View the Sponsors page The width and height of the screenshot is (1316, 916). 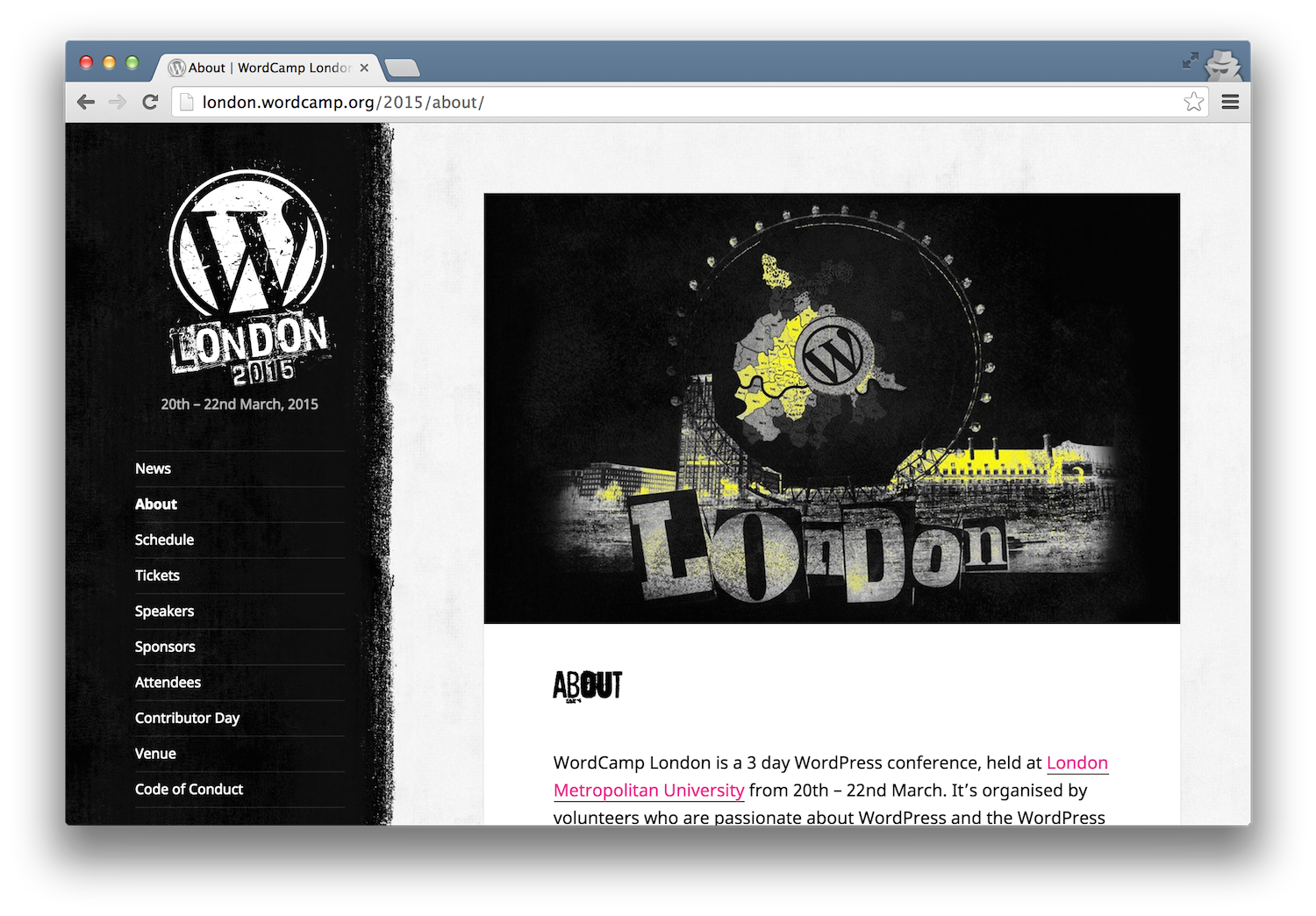(x=165, y=647)
